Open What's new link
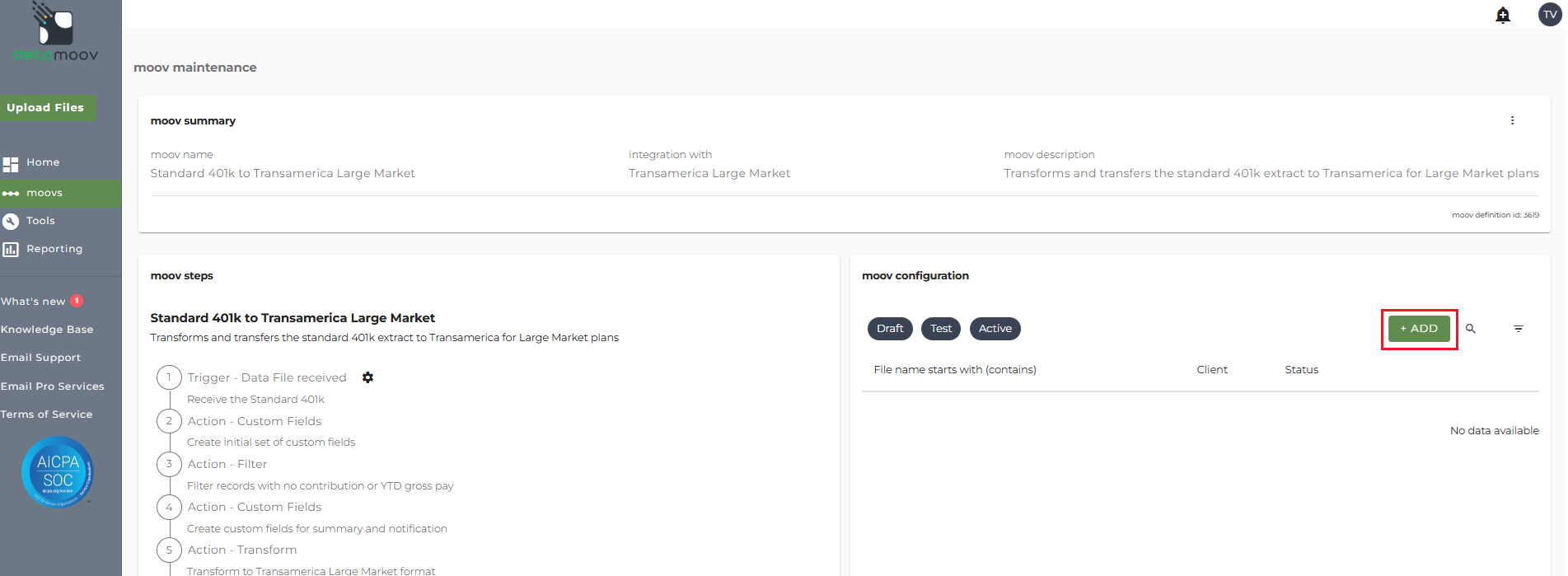This screenshot has height=576, width=1568. (33, 302)
